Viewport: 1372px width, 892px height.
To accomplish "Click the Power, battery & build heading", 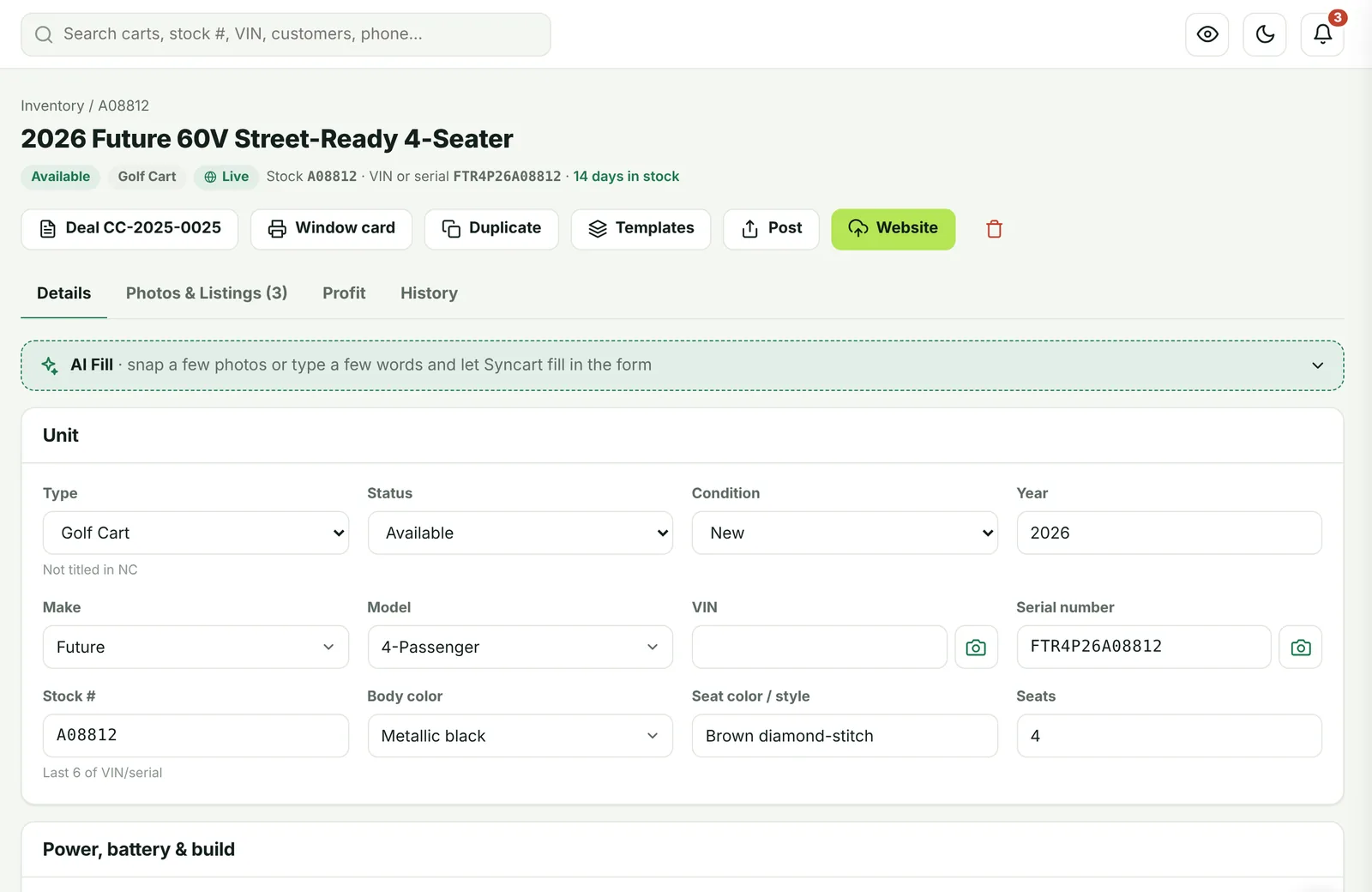I will [139, 849].
